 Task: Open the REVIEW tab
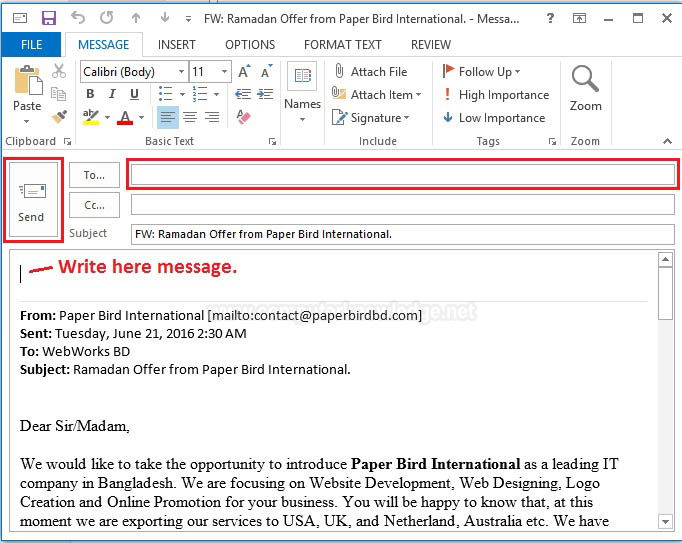pos(431,45)
